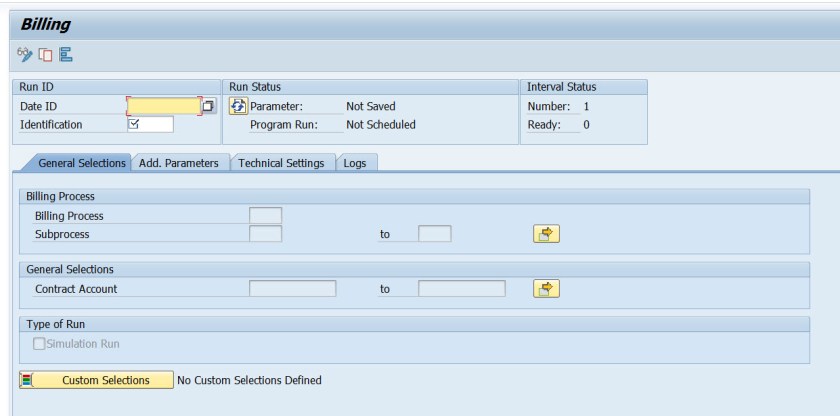Switch to the Logs tab

click(x=355, y=163)
